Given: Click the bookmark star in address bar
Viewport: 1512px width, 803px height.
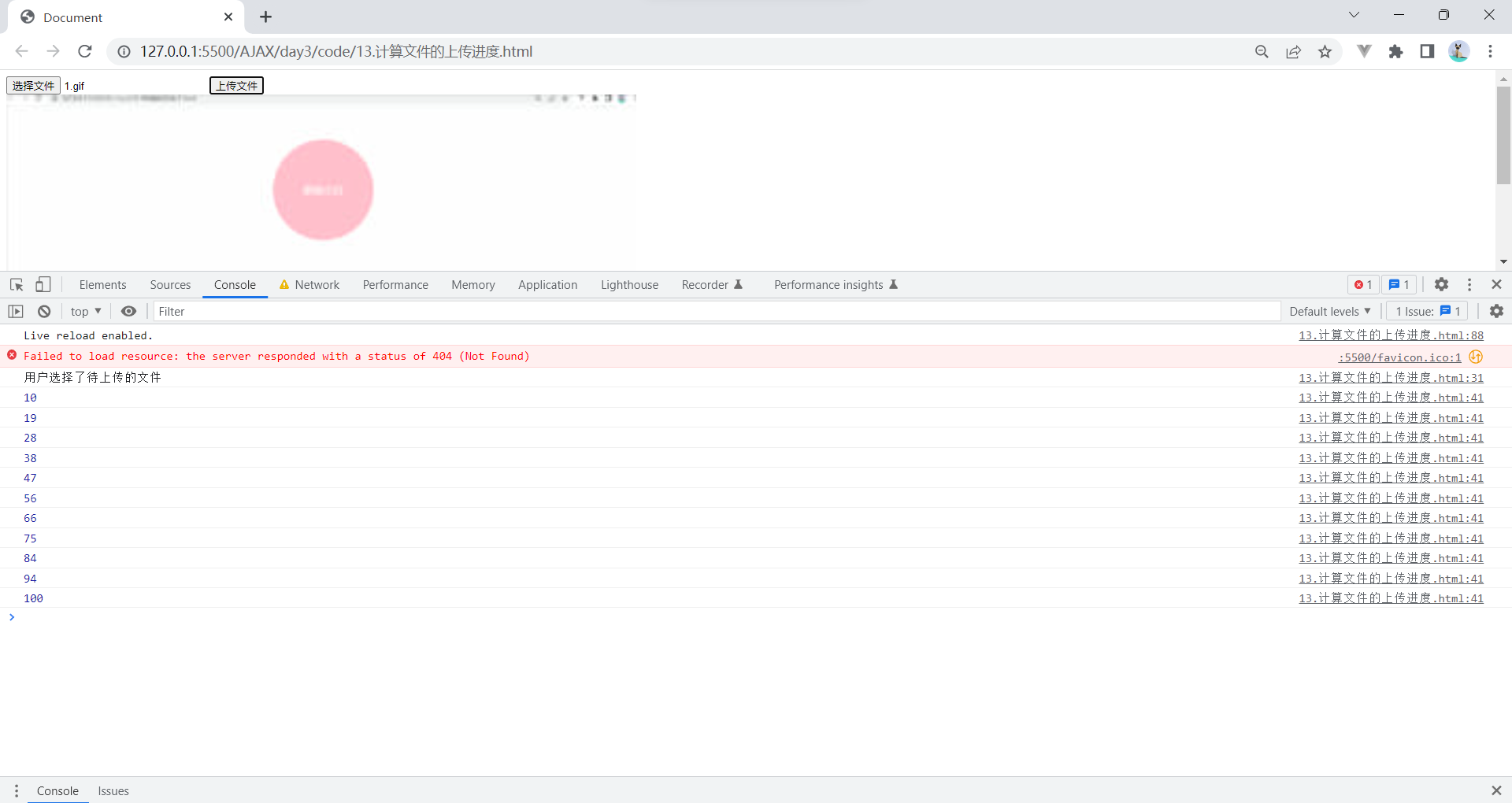Looking at the screenshot, I should [x=1325, y=51].
